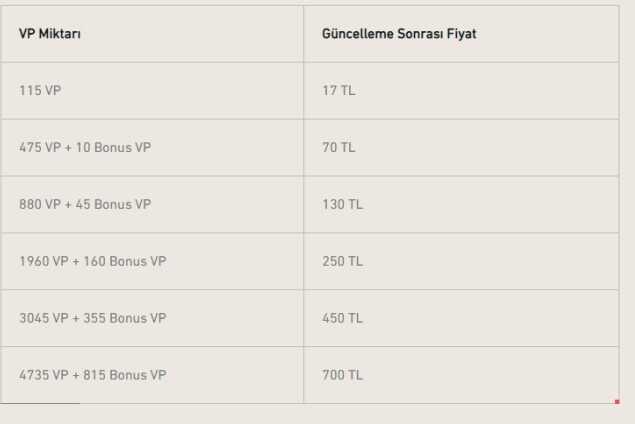Select the '700 TL' price cell
635x424 pixels.
[342, 376]
